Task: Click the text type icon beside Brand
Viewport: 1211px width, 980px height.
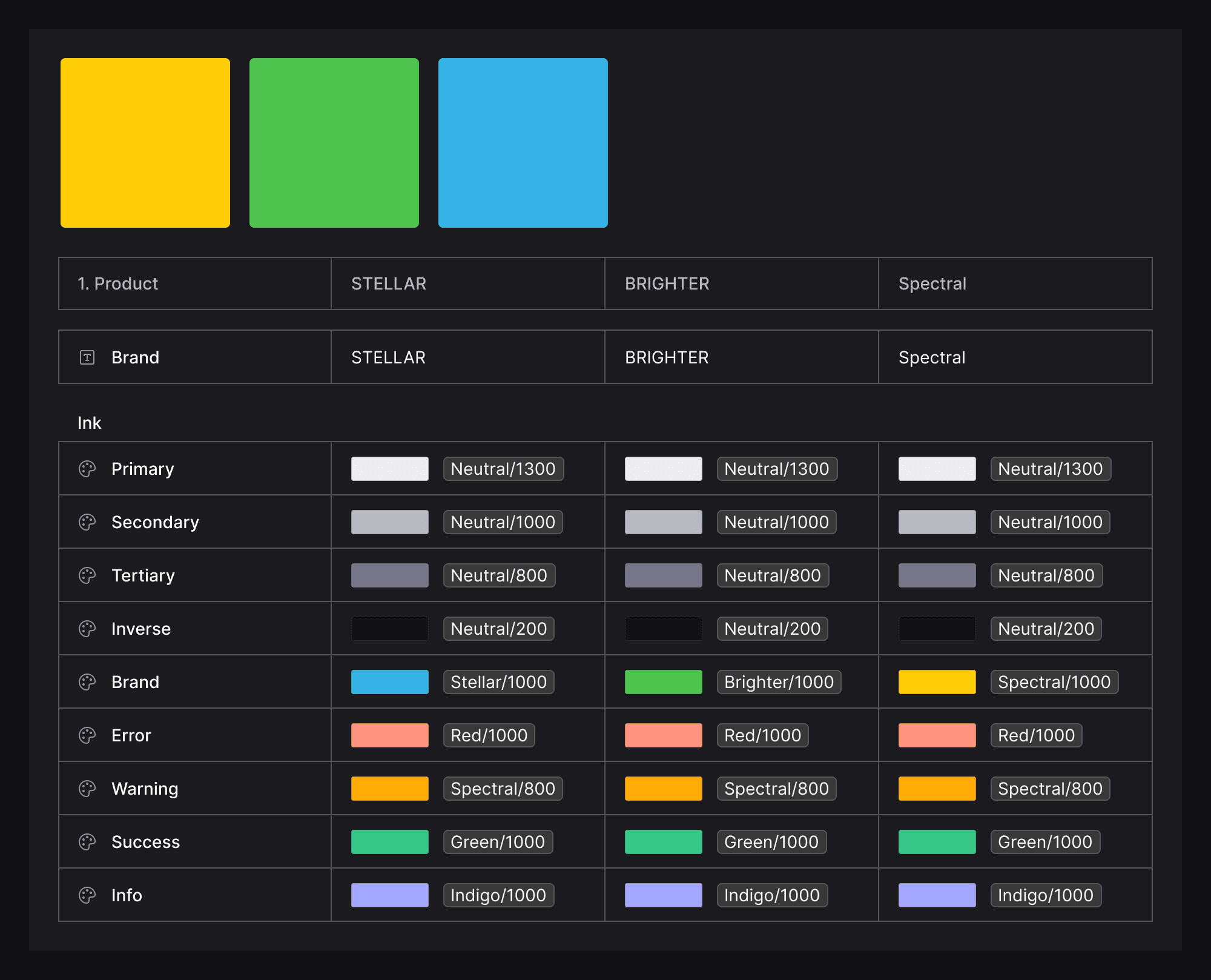Action: [87, 357]
